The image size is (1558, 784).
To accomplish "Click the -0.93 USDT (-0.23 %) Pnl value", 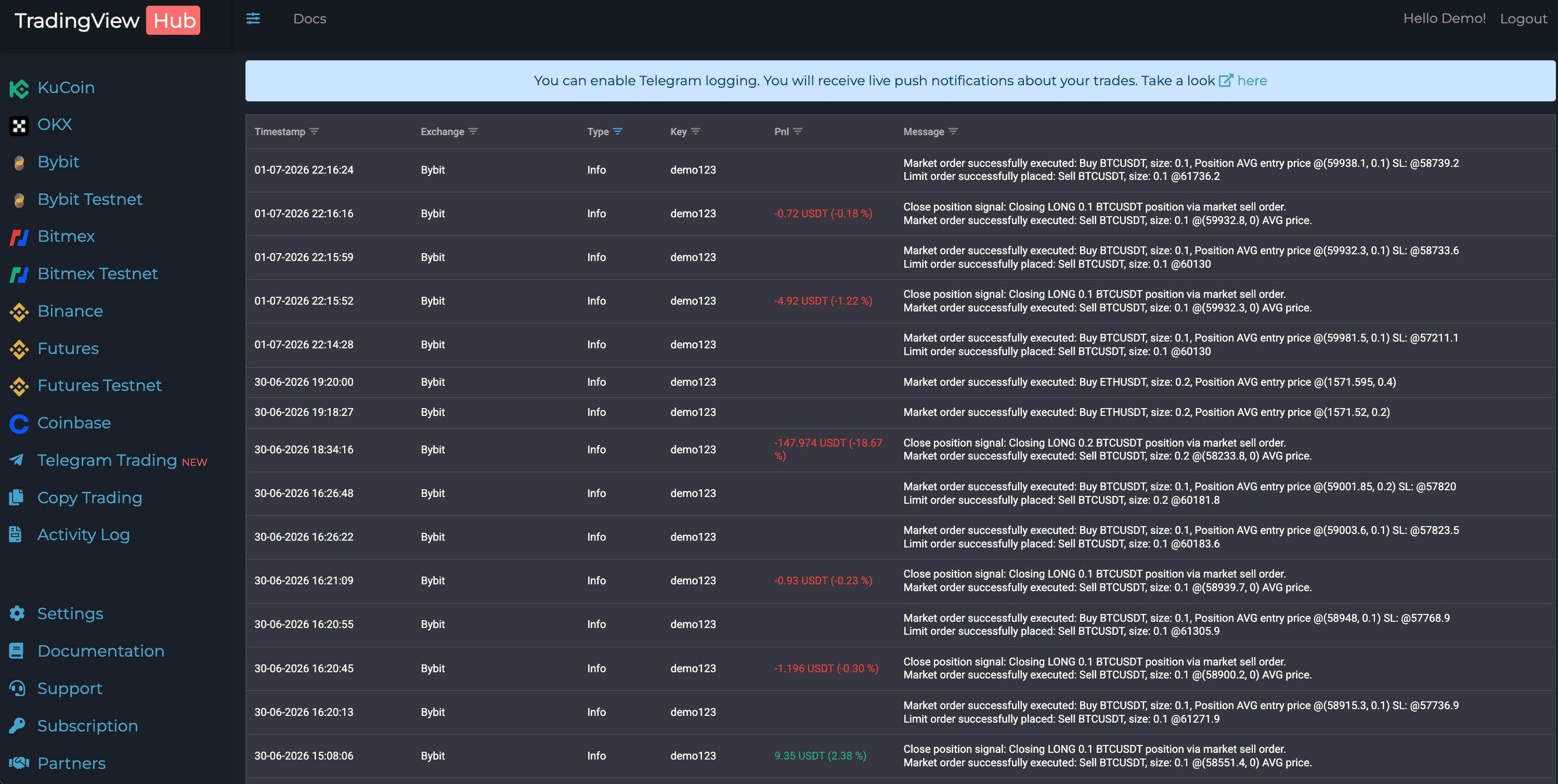I will click(823, 580).
